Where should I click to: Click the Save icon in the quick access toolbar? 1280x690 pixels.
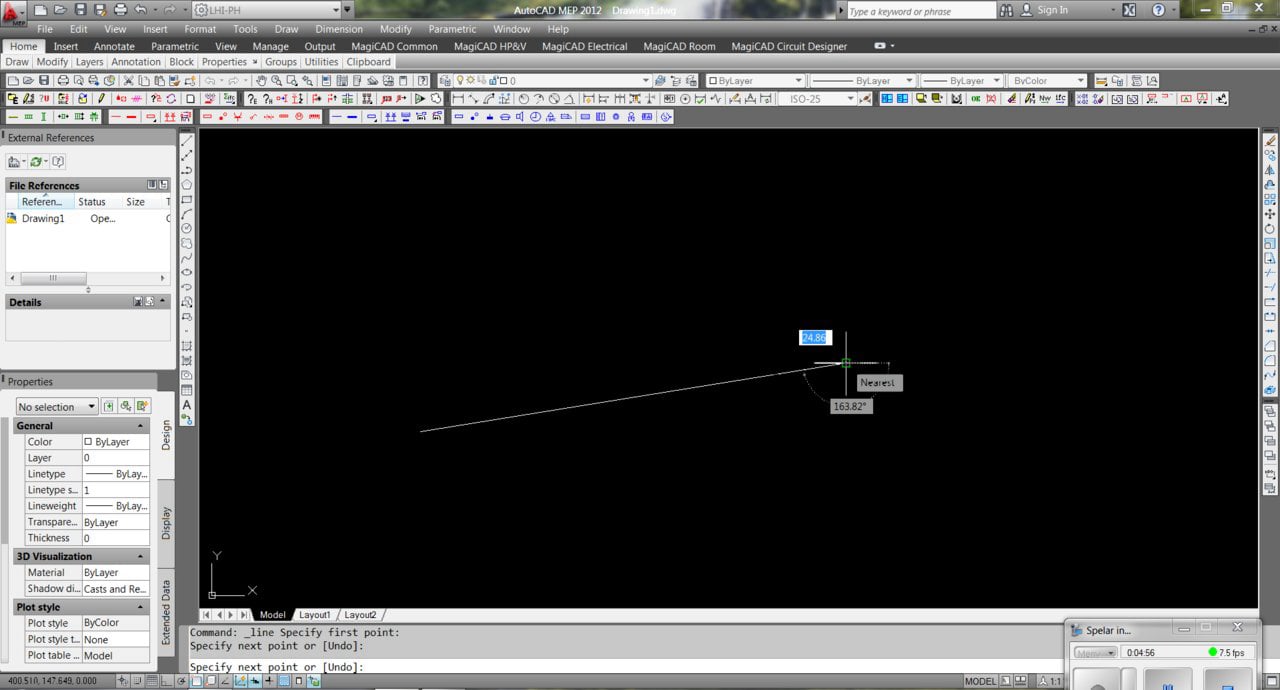[79, 10]
